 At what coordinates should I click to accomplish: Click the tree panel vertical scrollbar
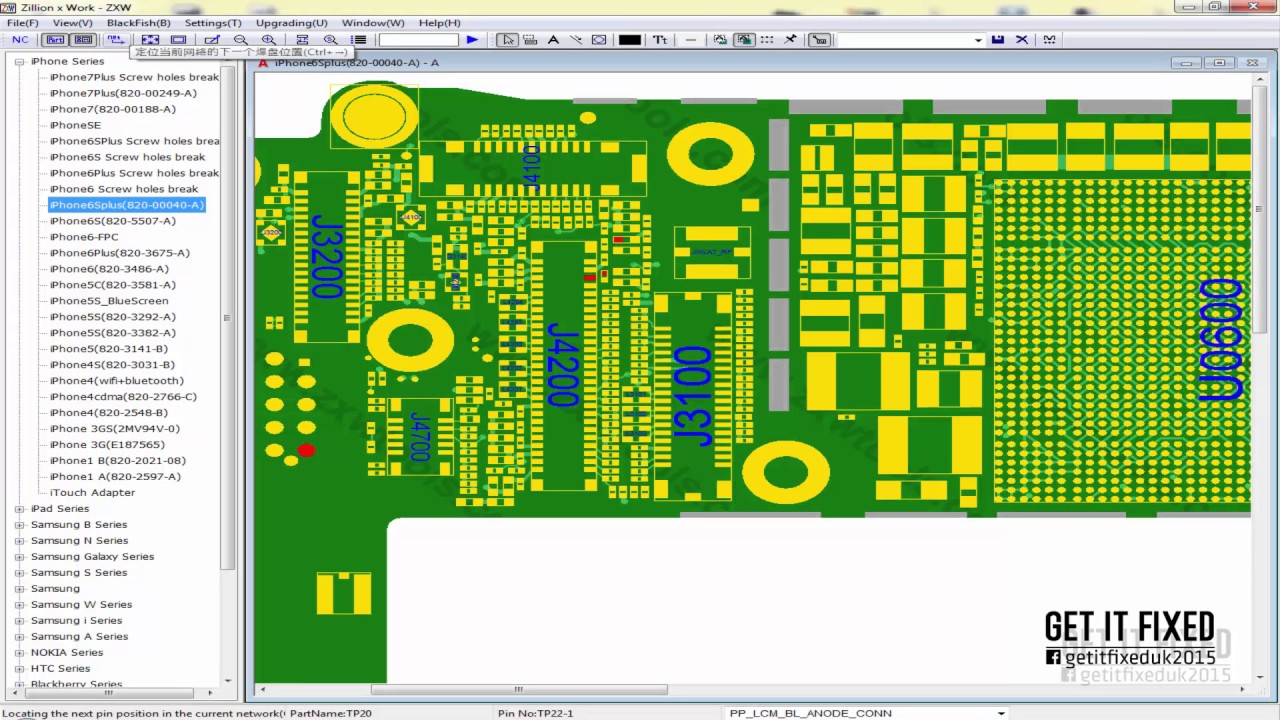[x=227, y=320]
